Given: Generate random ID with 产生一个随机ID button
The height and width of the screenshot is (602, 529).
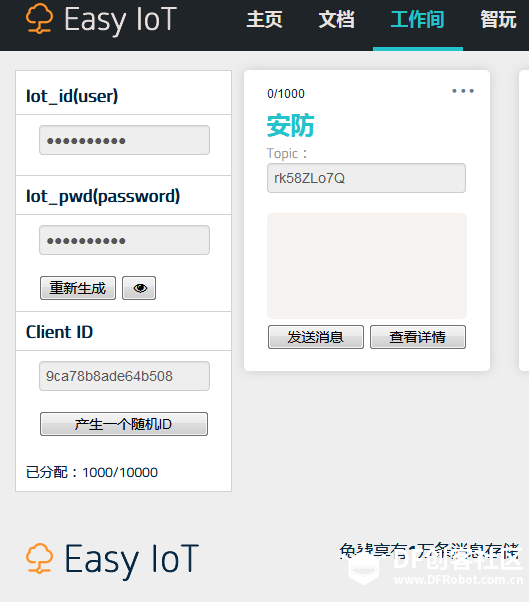Looking at the screenshot, I should [x=124, y=424].
